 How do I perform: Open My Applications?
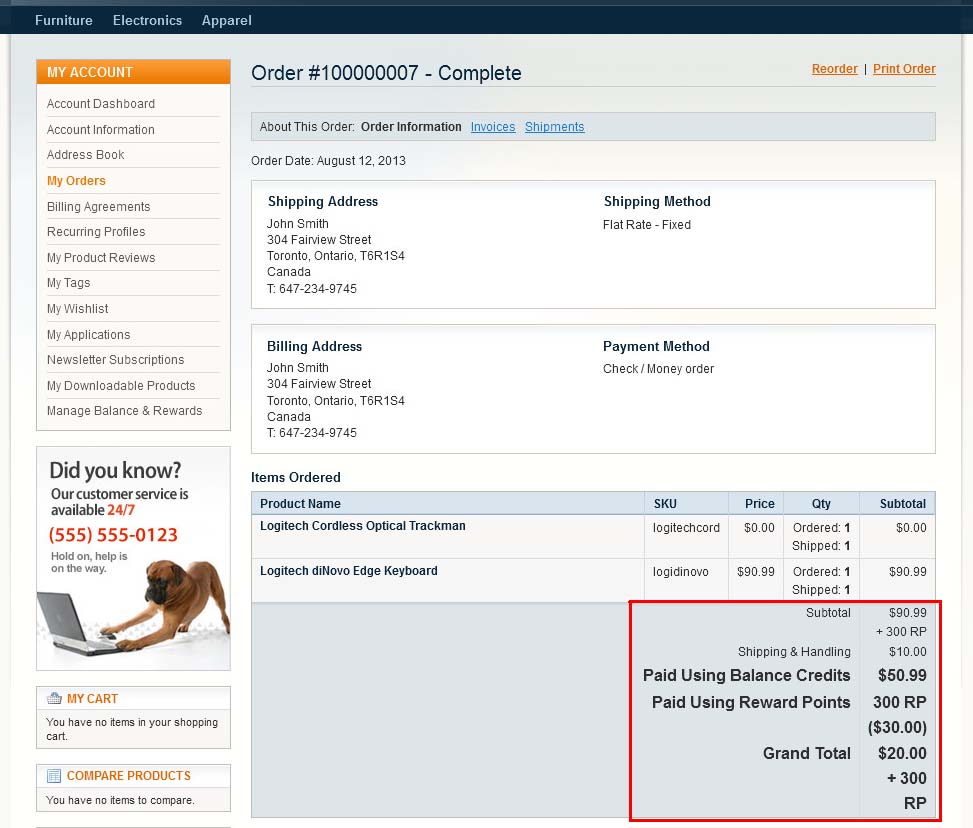89,335
